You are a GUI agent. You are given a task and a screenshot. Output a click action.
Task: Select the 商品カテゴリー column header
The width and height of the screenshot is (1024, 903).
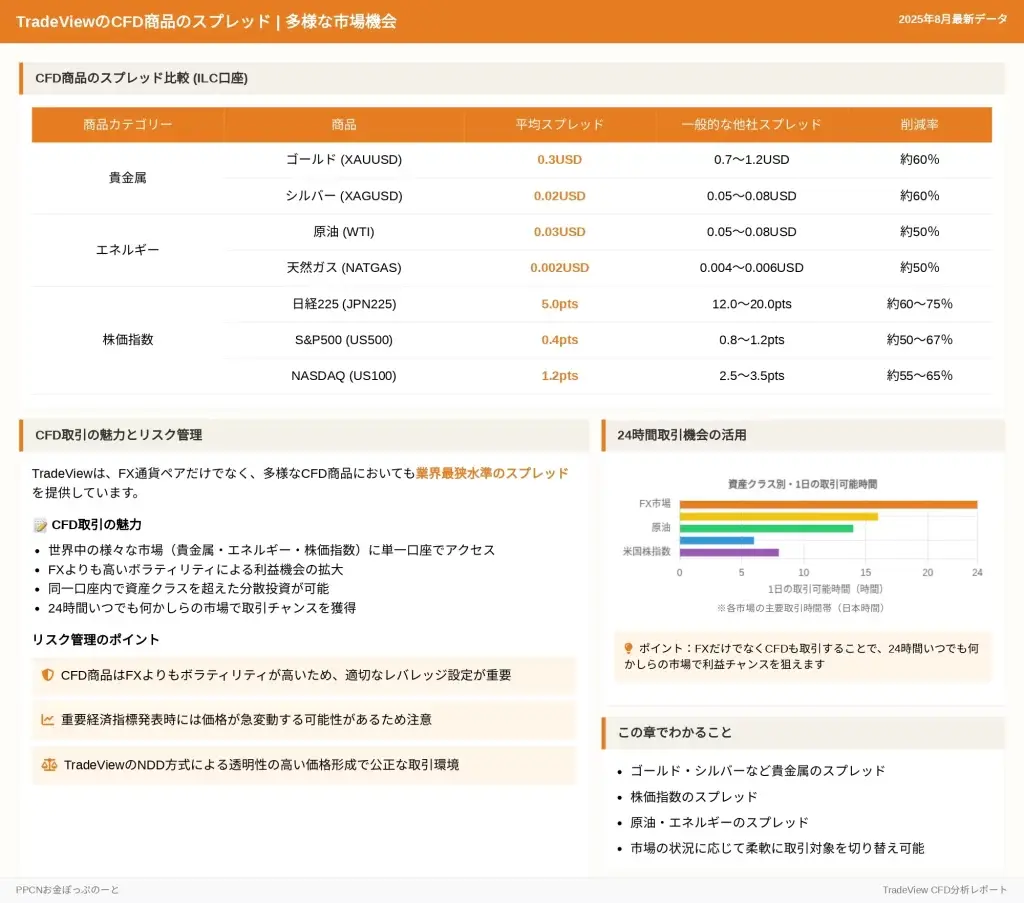coord(128,125)
